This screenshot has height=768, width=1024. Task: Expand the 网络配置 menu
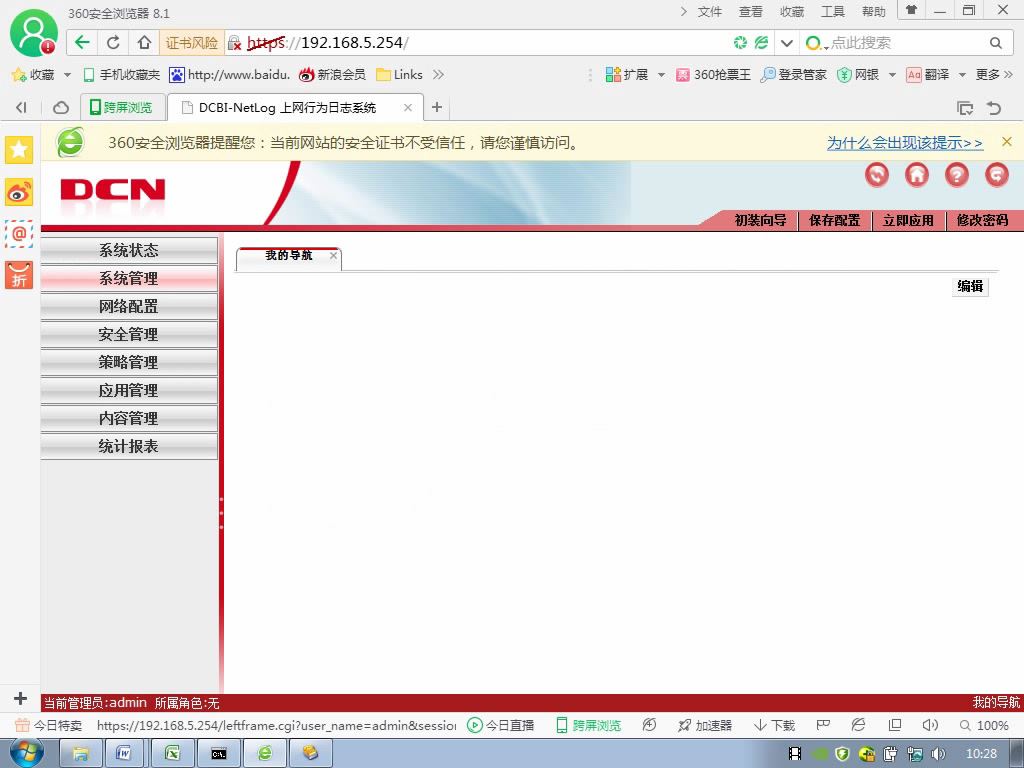click(129, 306)
